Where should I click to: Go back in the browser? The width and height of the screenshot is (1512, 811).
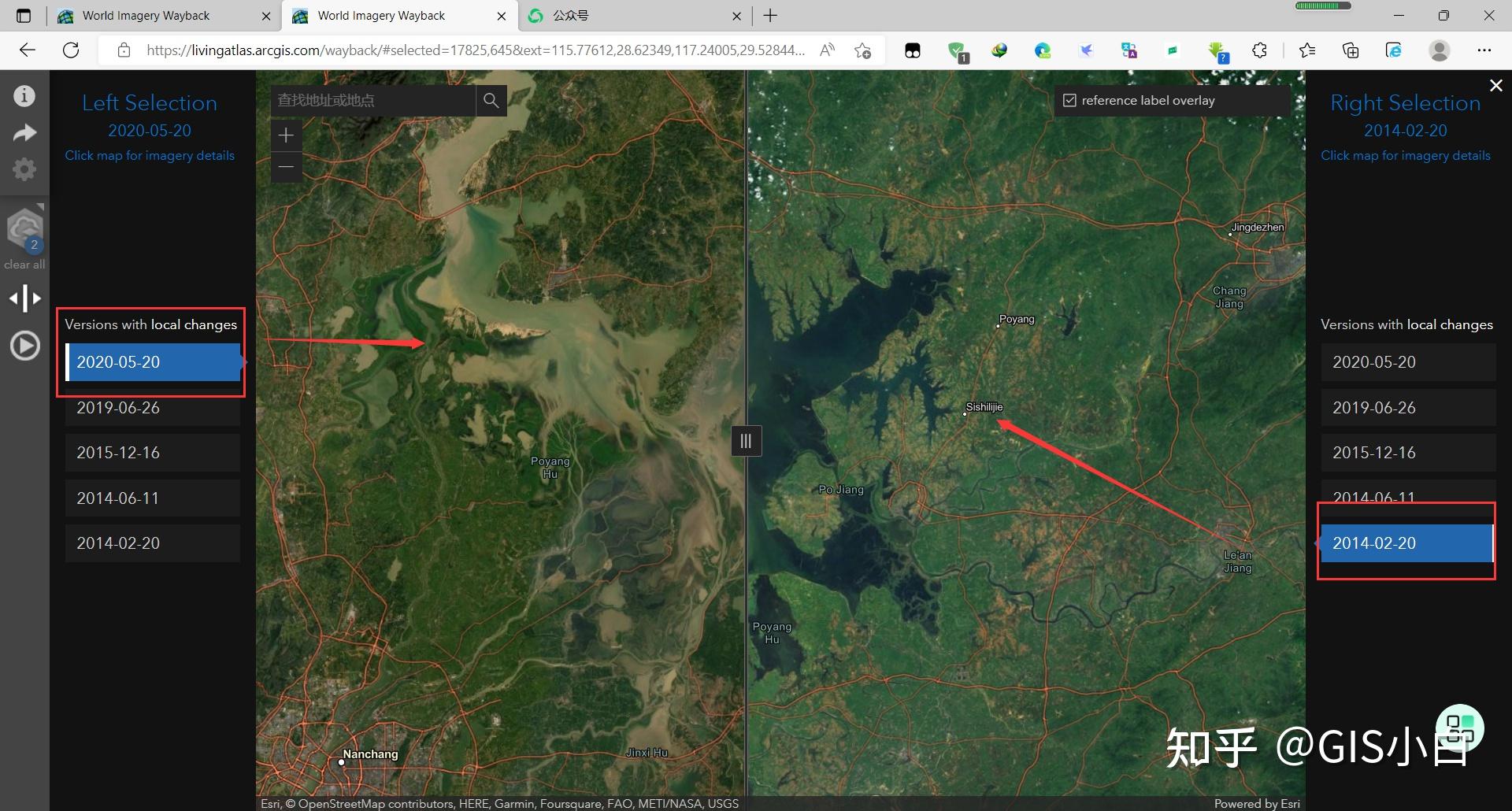click(28, 50)
